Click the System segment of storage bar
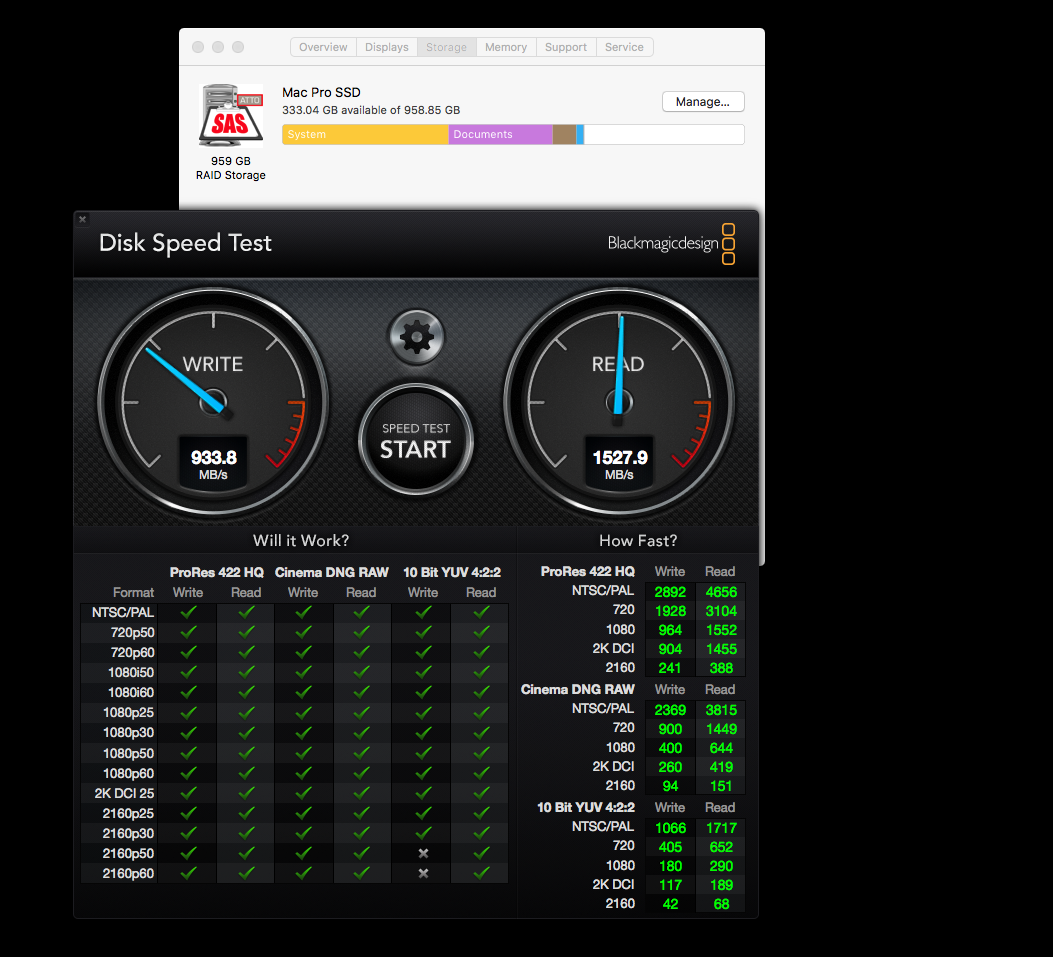This screenshot has width=1053, height=957. tap(365, 134)
